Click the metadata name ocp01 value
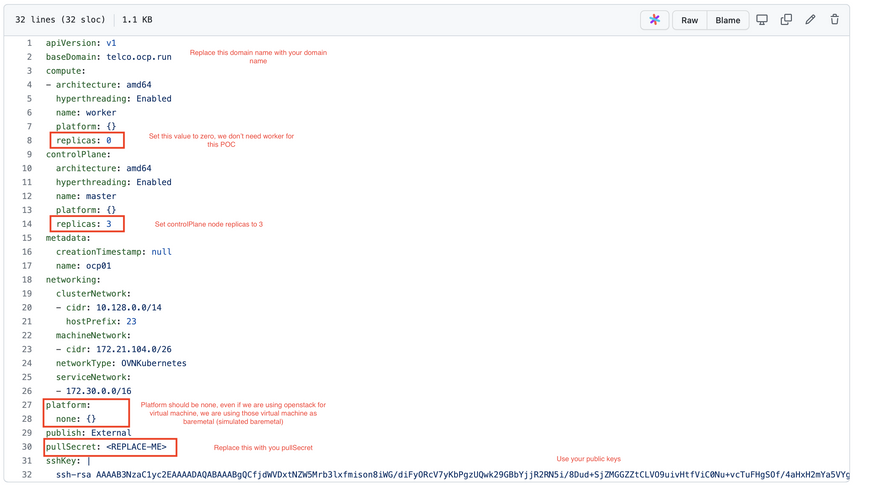 click(97, 266)
